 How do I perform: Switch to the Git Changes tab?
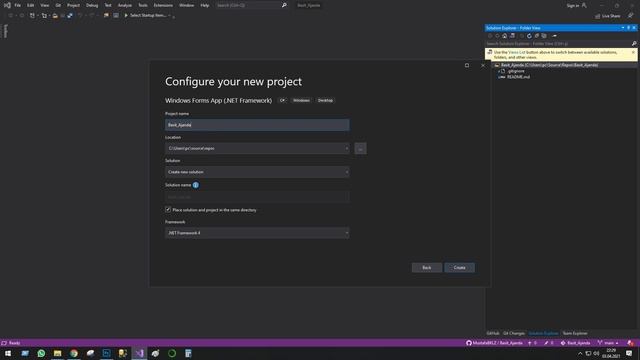coord(514,333)
